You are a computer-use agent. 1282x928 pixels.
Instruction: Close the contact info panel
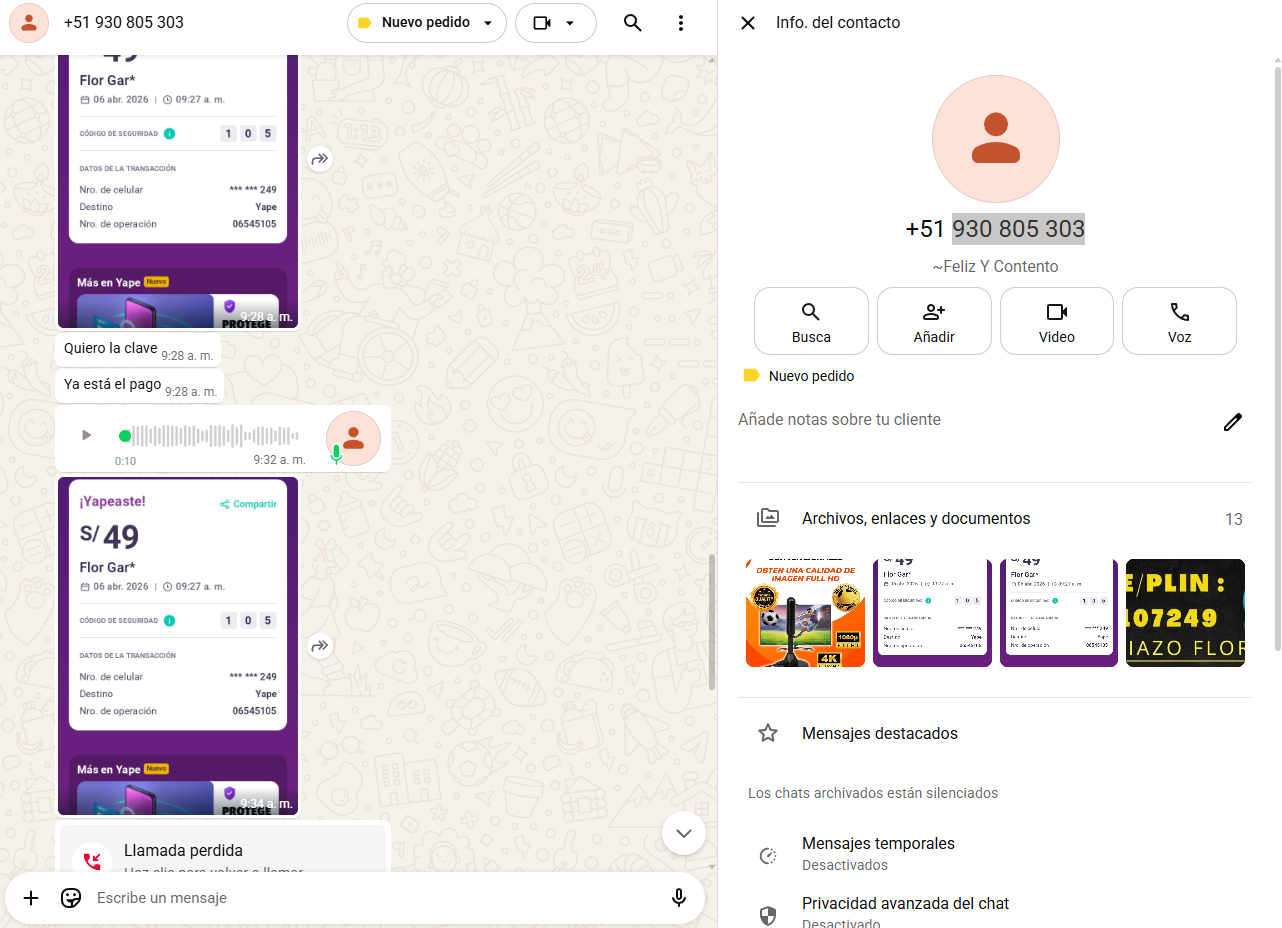click(x=747, y=23)
